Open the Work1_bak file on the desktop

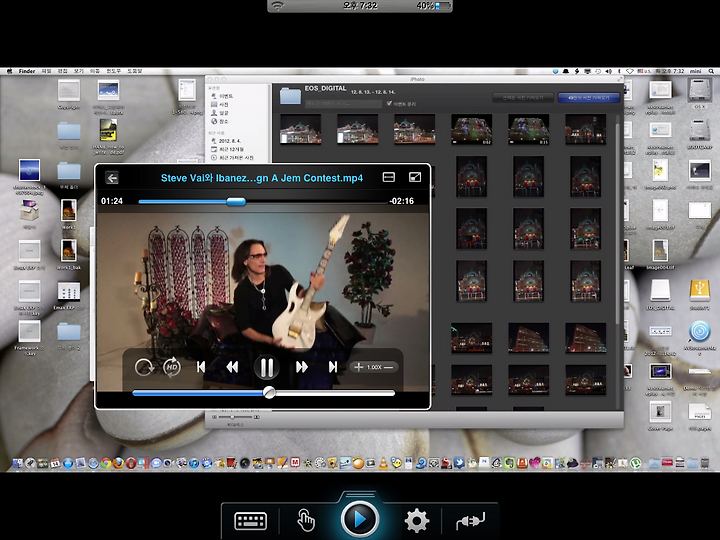click(69, 251)
